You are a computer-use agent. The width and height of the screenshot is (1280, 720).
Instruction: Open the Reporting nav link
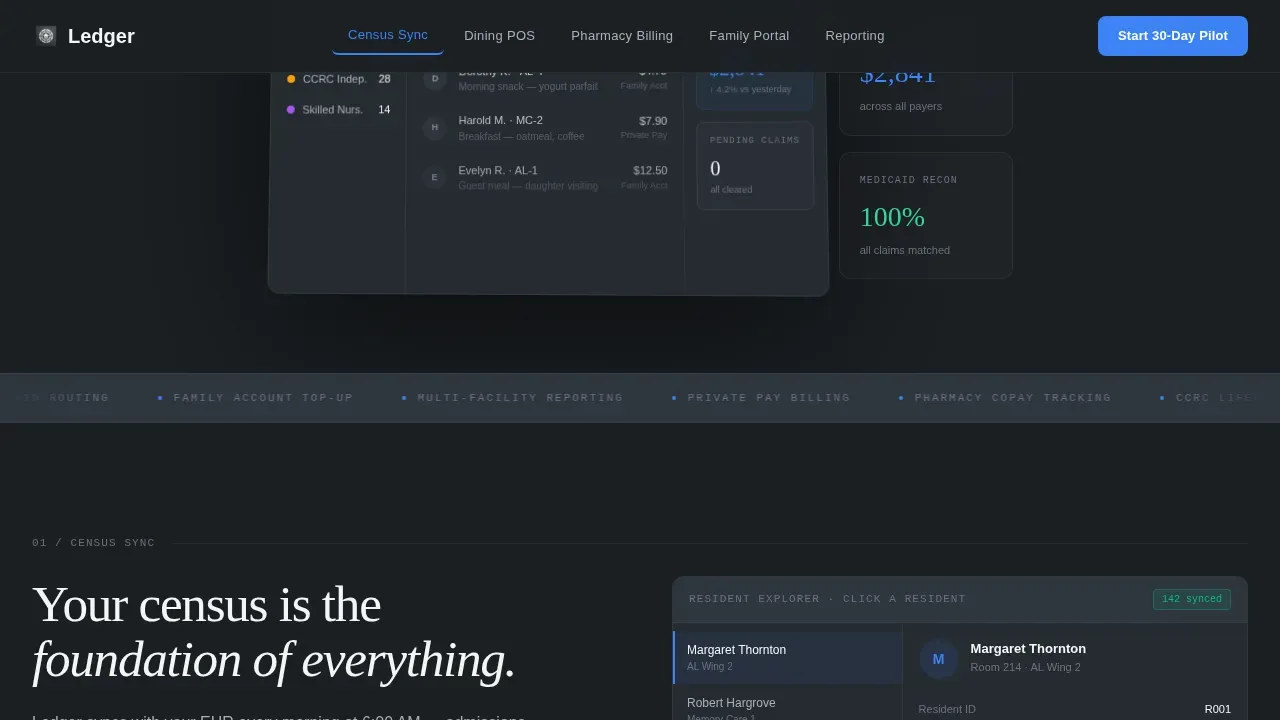click(855, 36)
